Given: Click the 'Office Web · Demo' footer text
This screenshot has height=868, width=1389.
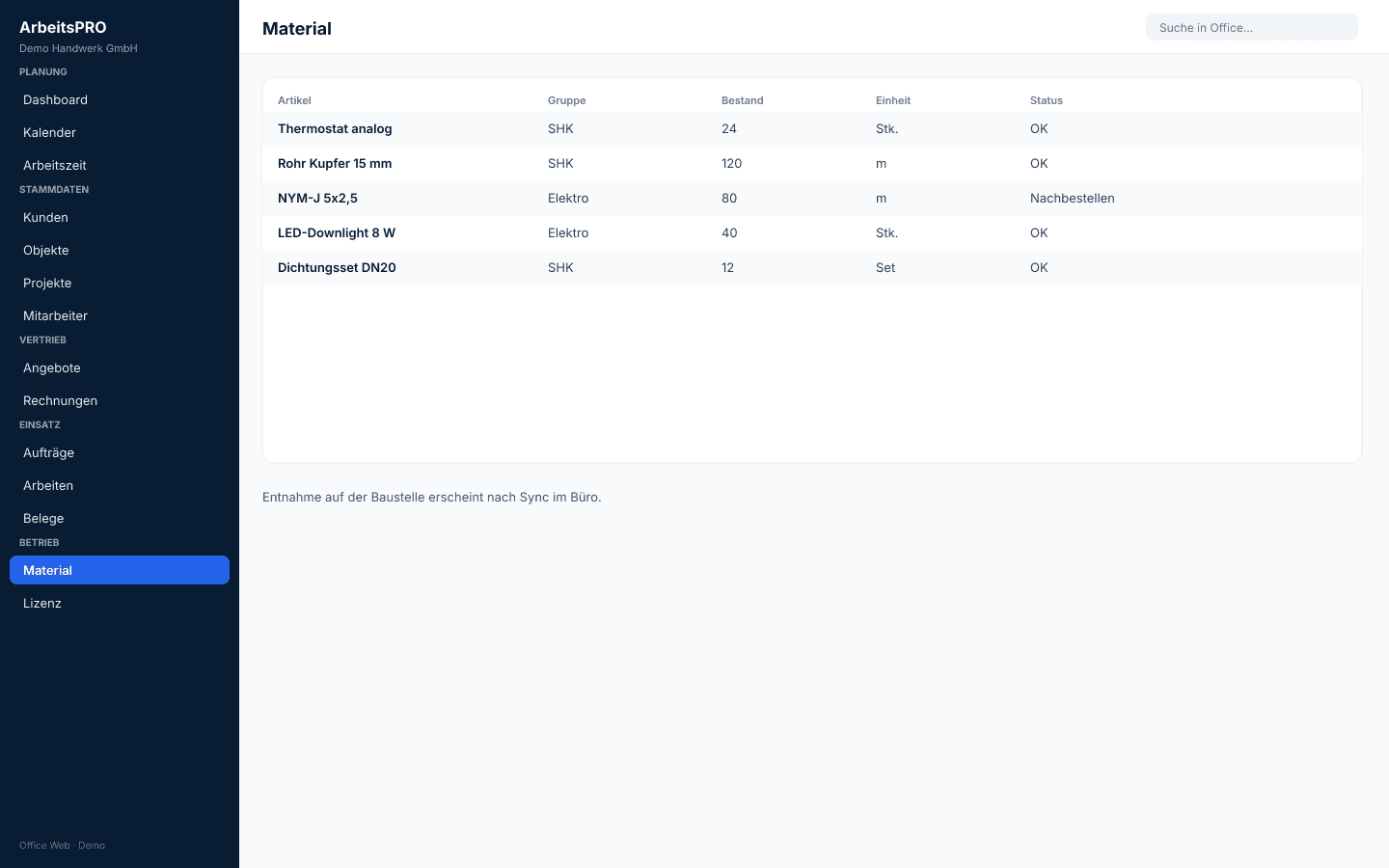Looking at the screenshot, I should click(62, 845).
